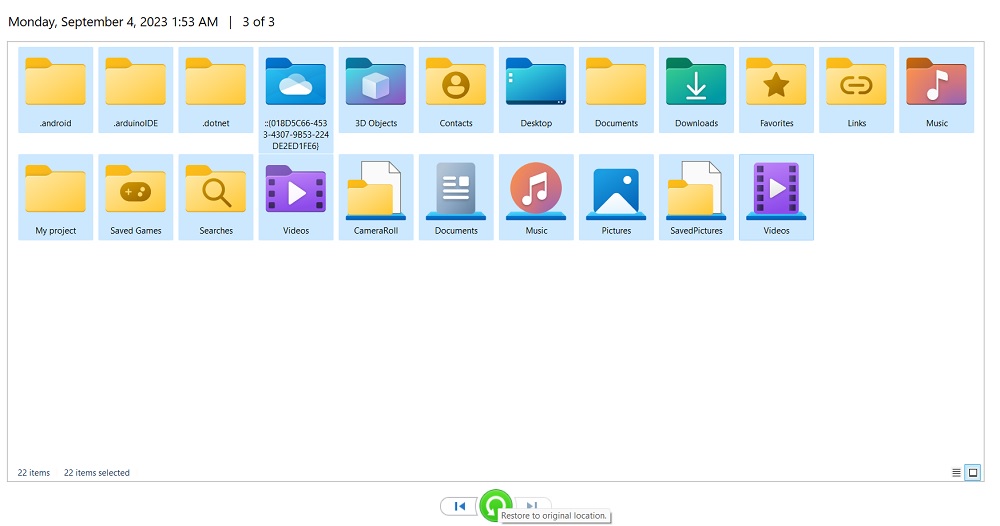Go to the previous backup version

459,506
